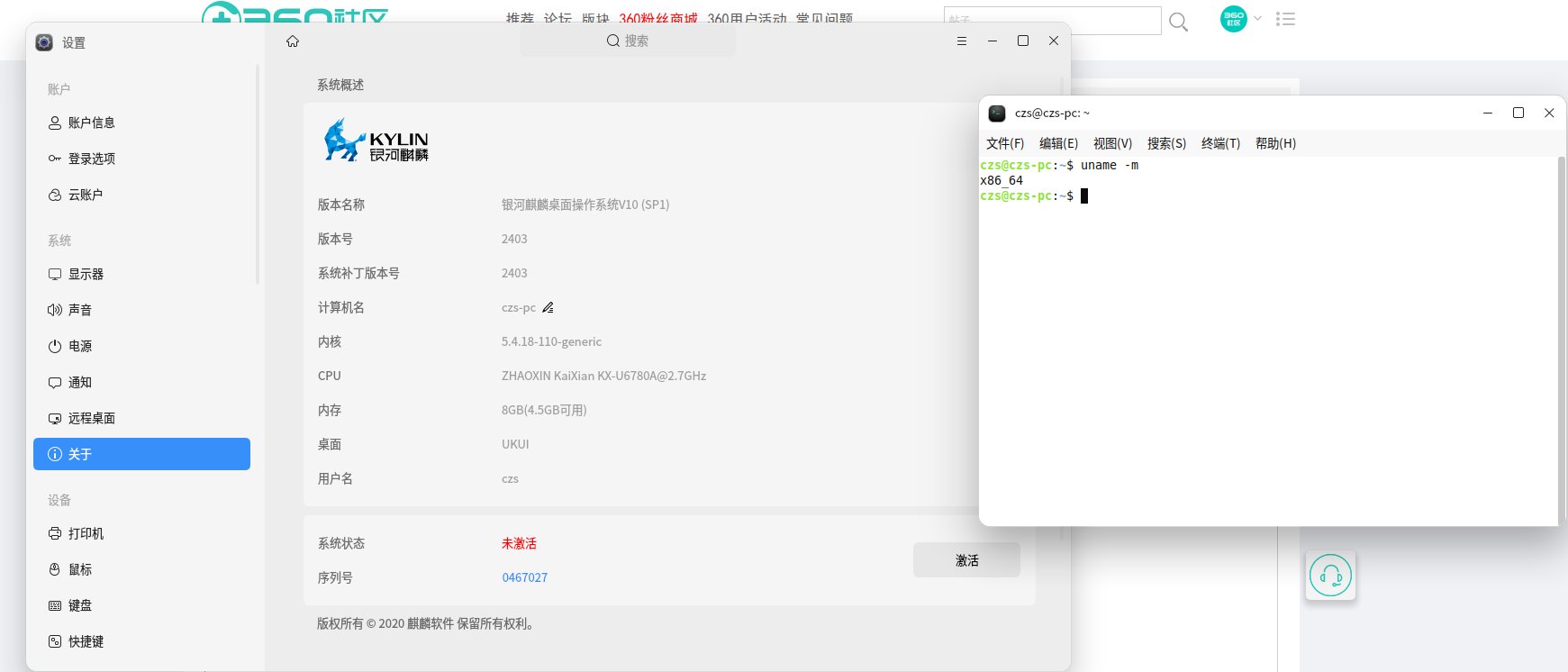Viewport: 1568px width, 672px height.
Task: Open the terminal 搜索(S) menu
Action: tap(1167, 143)
